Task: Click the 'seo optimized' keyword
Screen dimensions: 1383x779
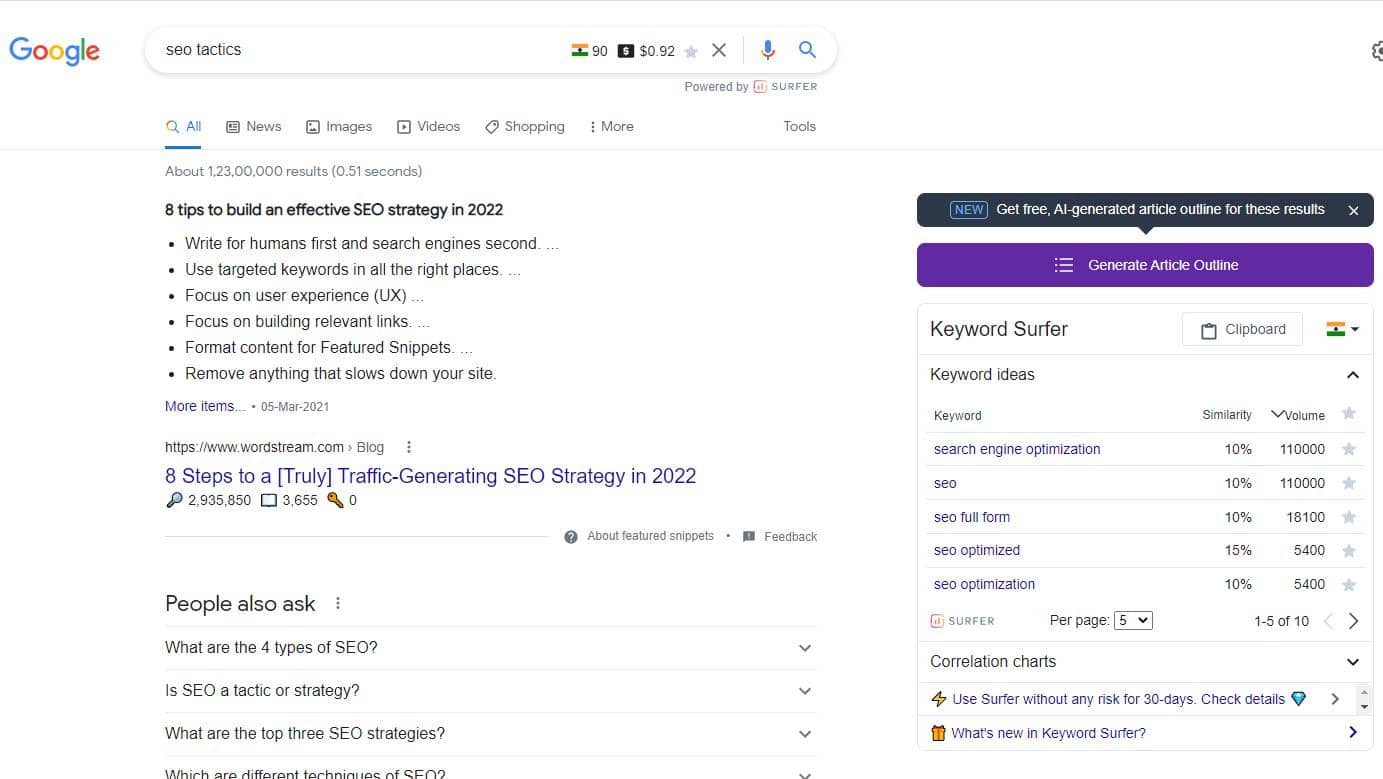Action: (977, 550)
